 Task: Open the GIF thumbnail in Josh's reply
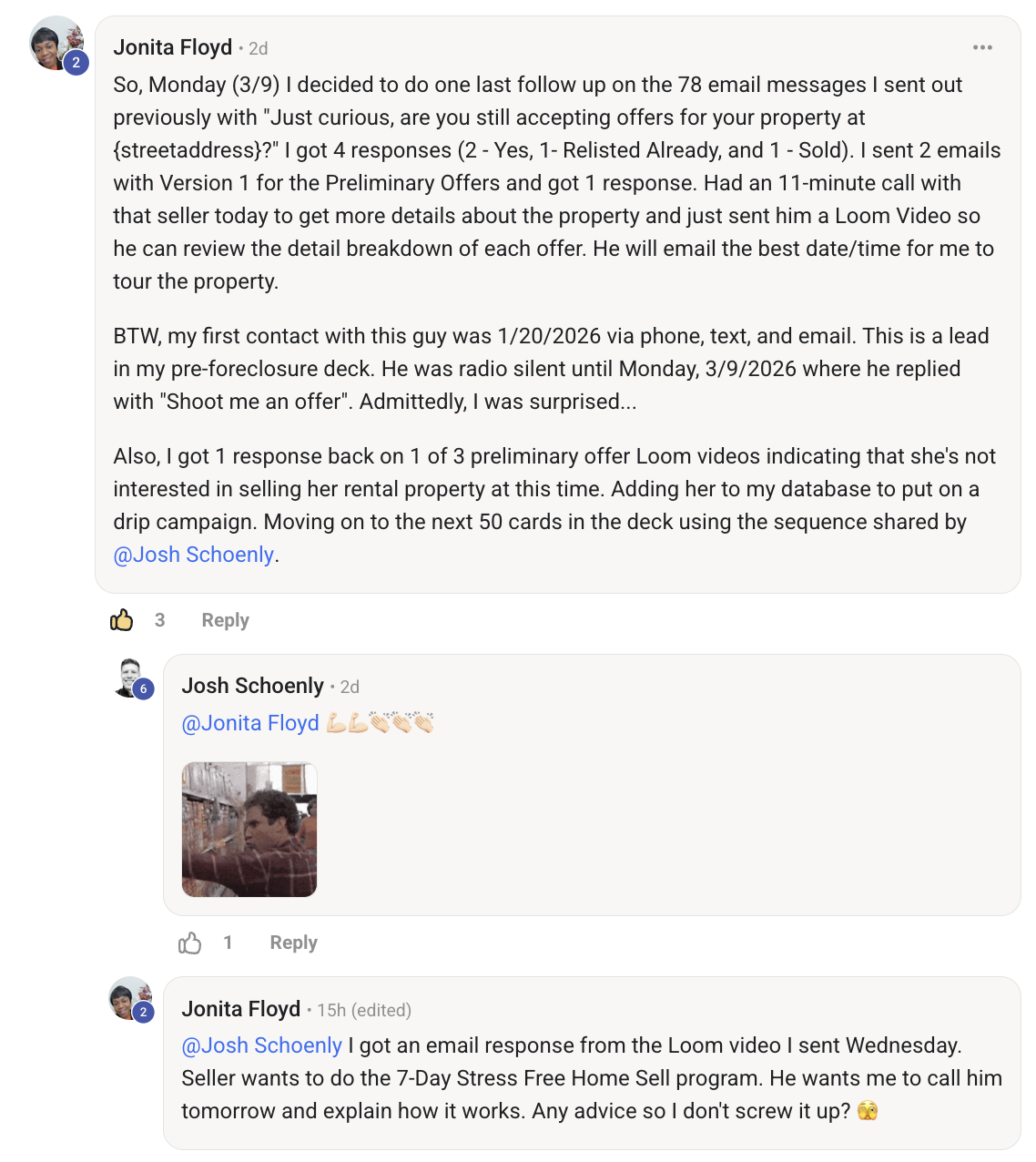tap(249, 829)
